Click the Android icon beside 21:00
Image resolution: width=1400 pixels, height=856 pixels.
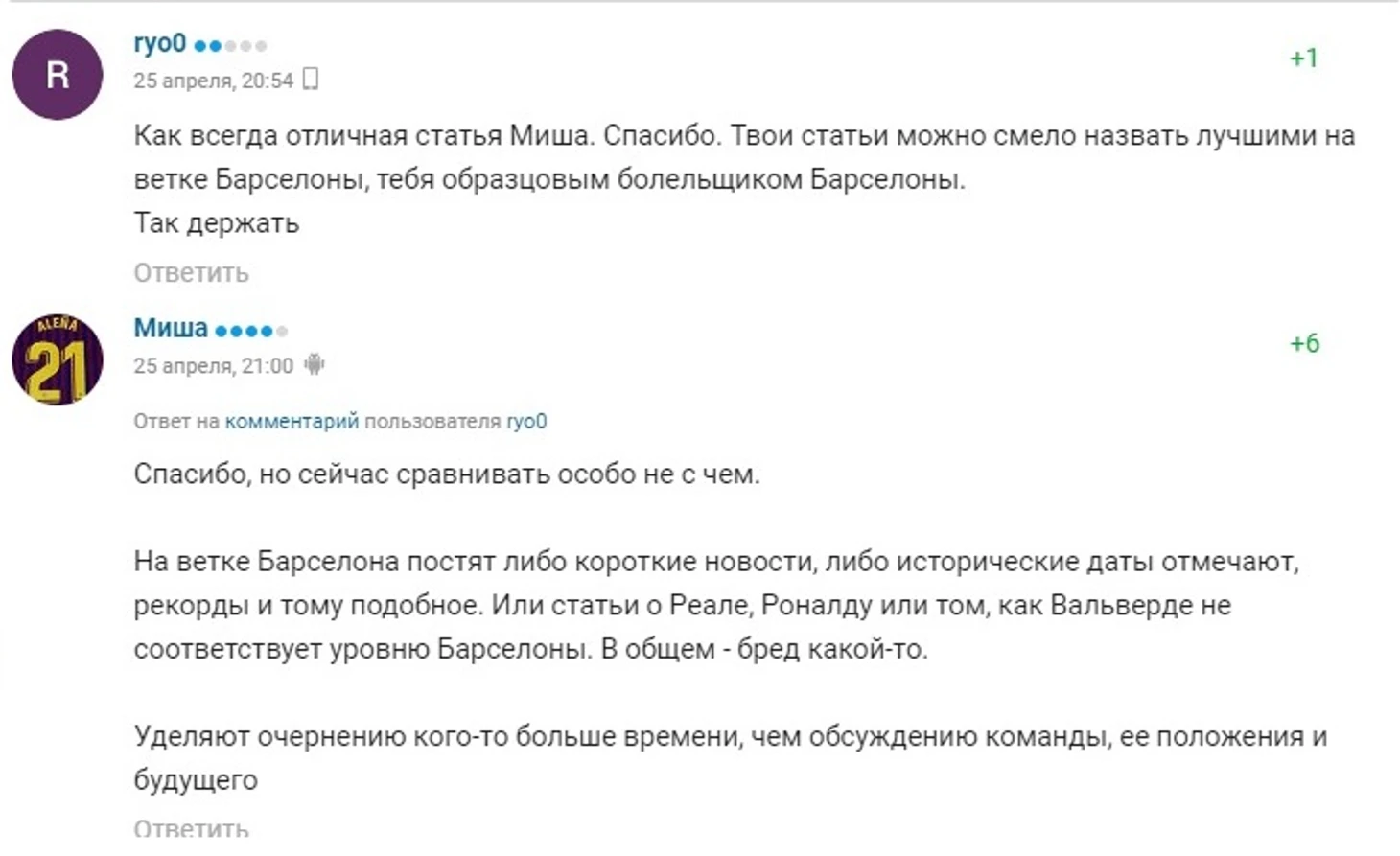[314, 364]
